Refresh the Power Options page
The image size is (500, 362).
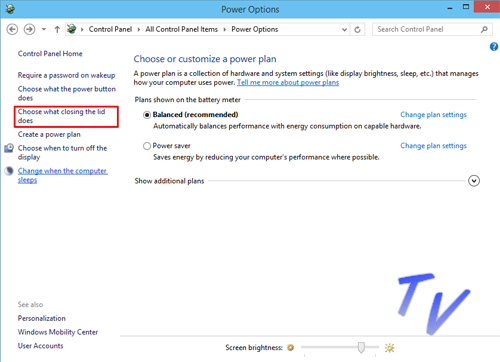pos(357,30)
